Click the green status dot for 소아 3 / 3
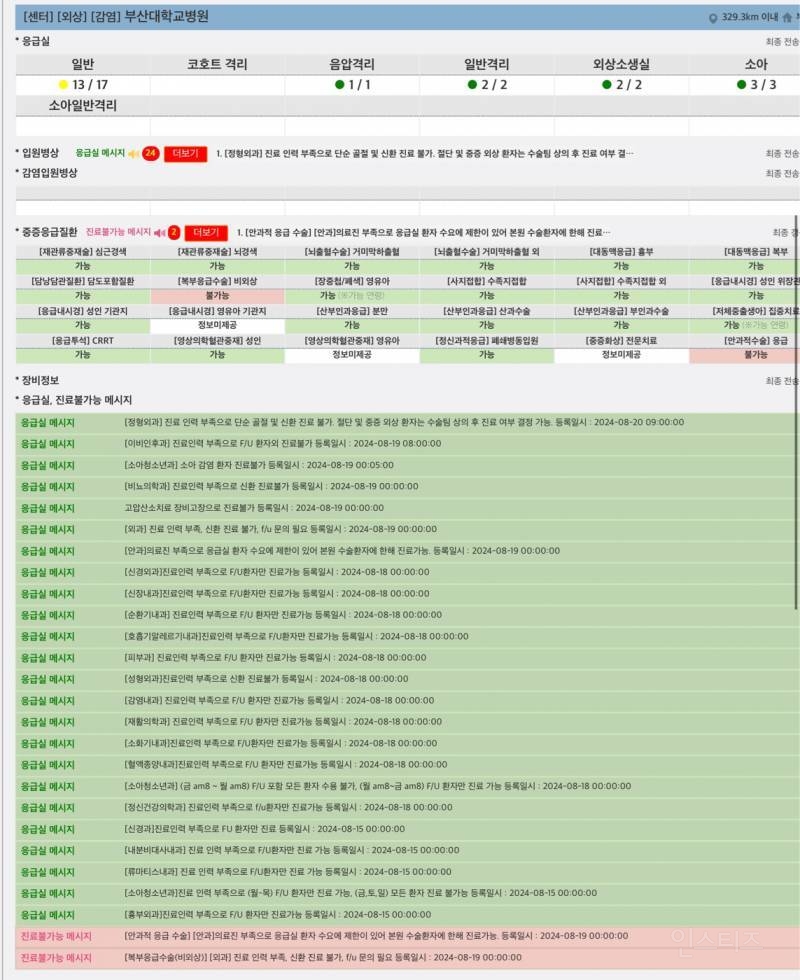Screen dimensions: 800x980 point(741,84)
